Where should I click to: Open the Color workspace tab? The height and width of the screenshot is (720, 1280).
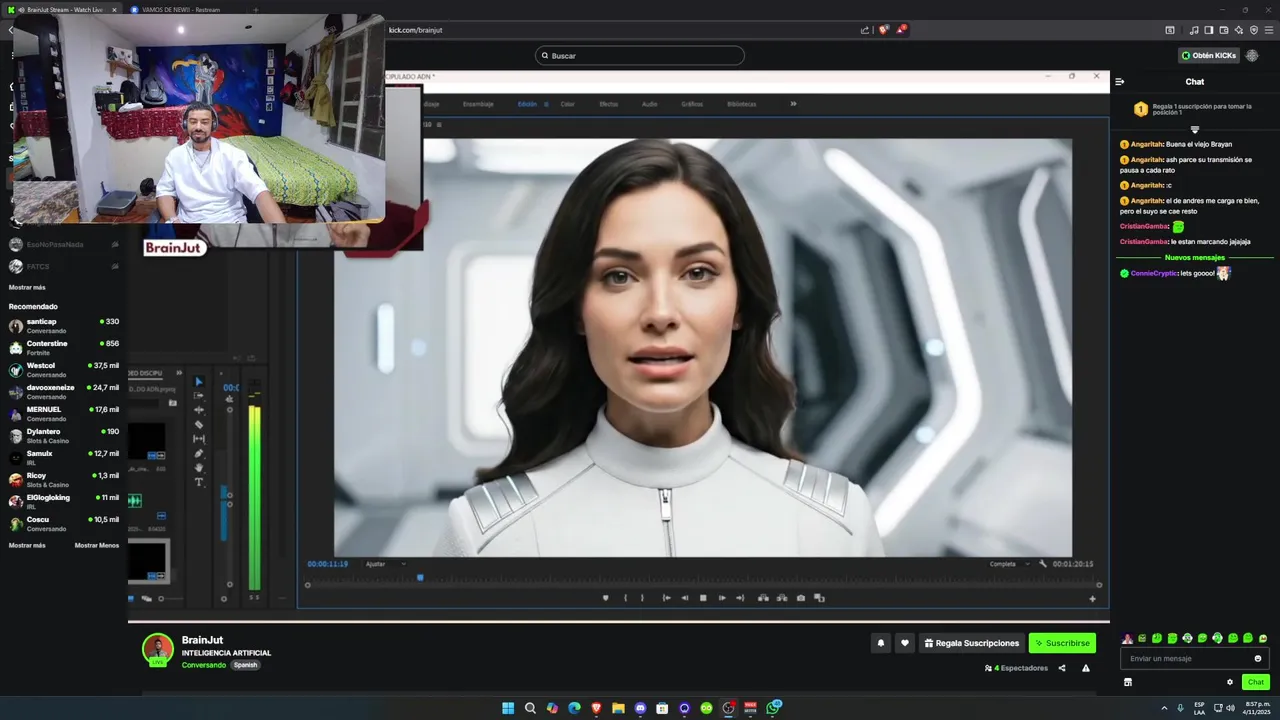coord(567,104)
